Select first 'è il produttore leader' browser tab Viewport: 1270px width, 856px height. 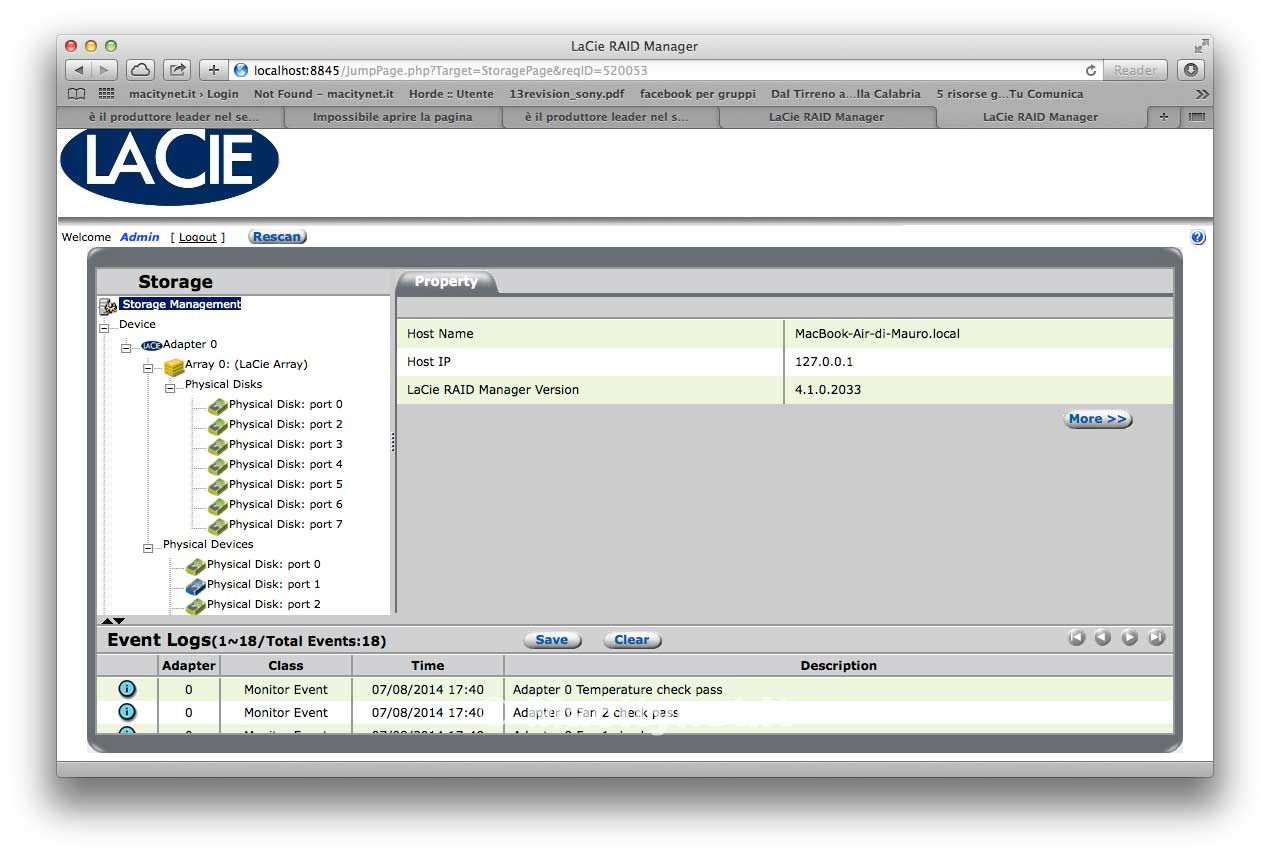pos(172,117)
